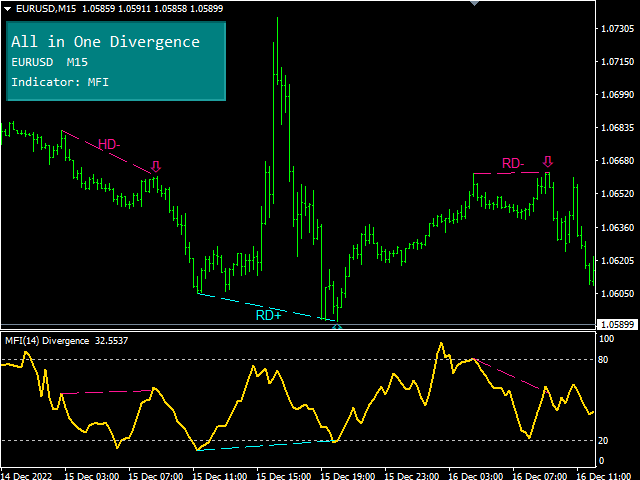Click the pink down arrow beside RD- label
The image size is (640, 480).
[548, 161]
